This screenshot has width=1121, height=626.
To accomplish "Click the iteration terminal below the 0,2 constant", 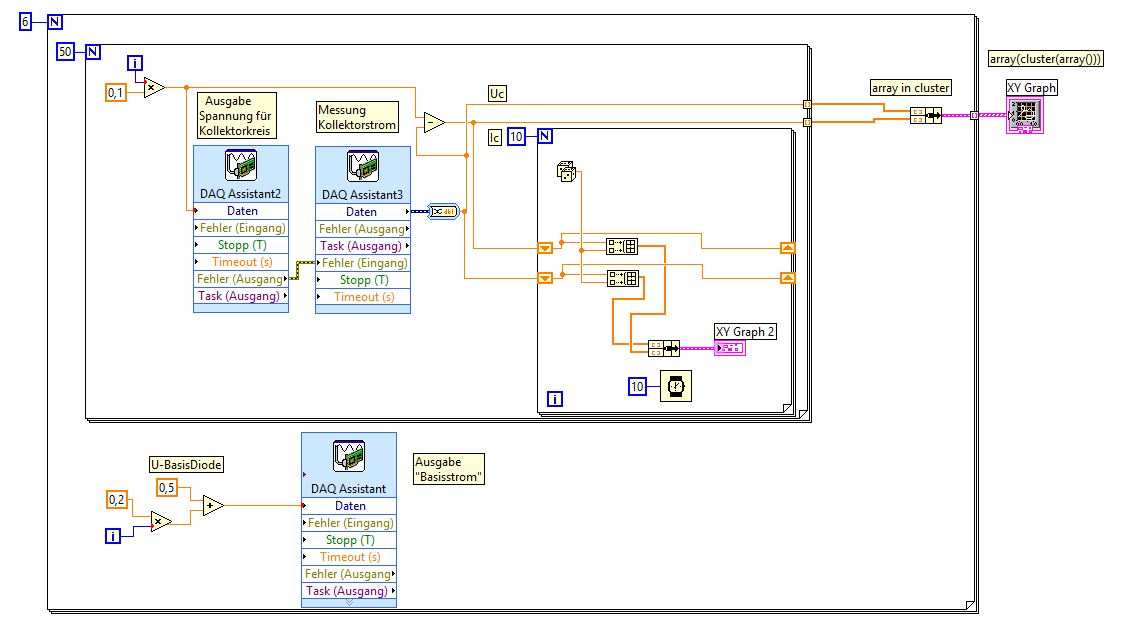I will (113, 535).
